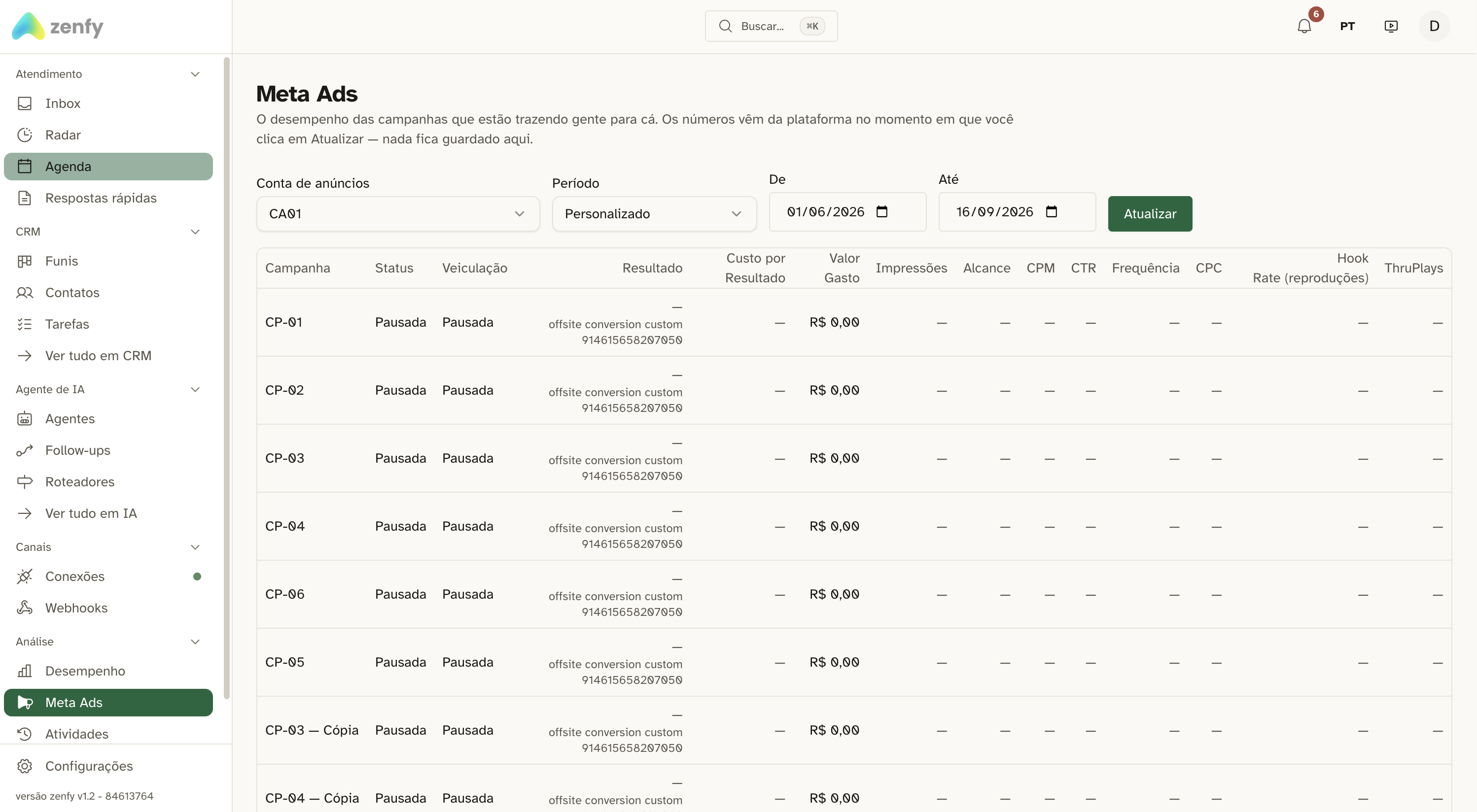This screenshot has height=812, width=1477.
Task: Open the Conta de anúncios CA01 dropdown
Action: click(x=398, y=214)
